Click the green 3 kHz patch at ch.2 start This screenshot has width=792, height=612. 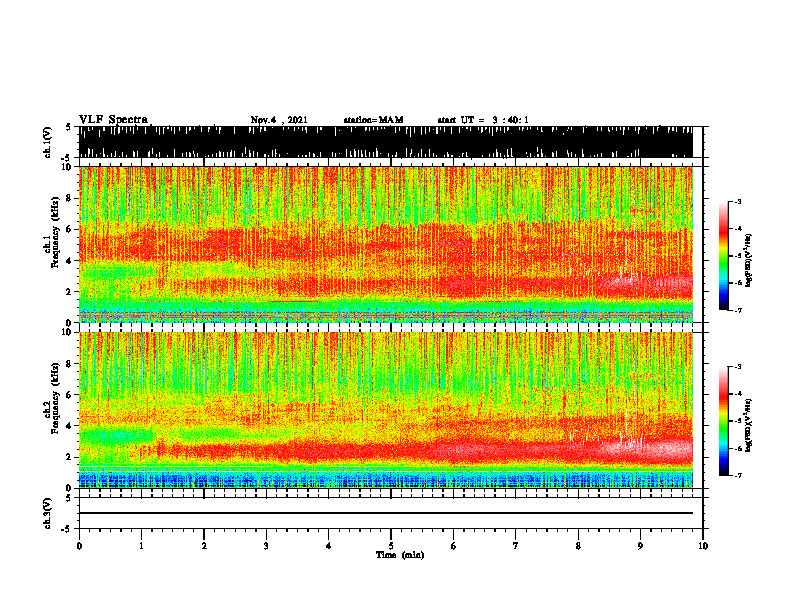(117, 435)
